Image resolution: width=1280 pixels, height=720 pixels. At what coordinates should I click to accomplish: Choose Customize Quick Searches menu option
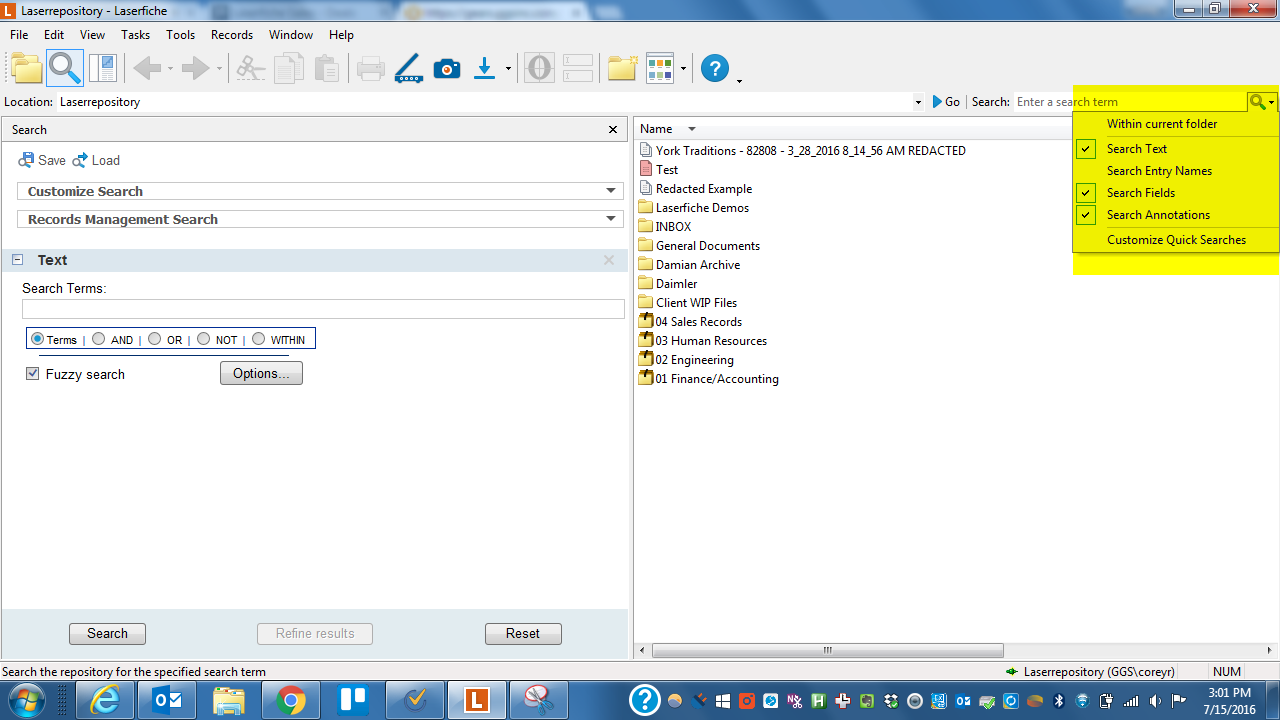pos(1176,240)
